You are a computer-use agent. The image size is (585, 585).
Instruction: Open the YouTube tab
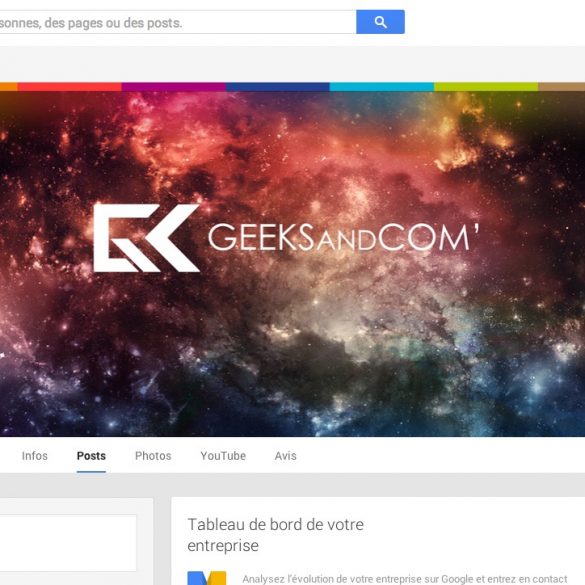[223, 456]
